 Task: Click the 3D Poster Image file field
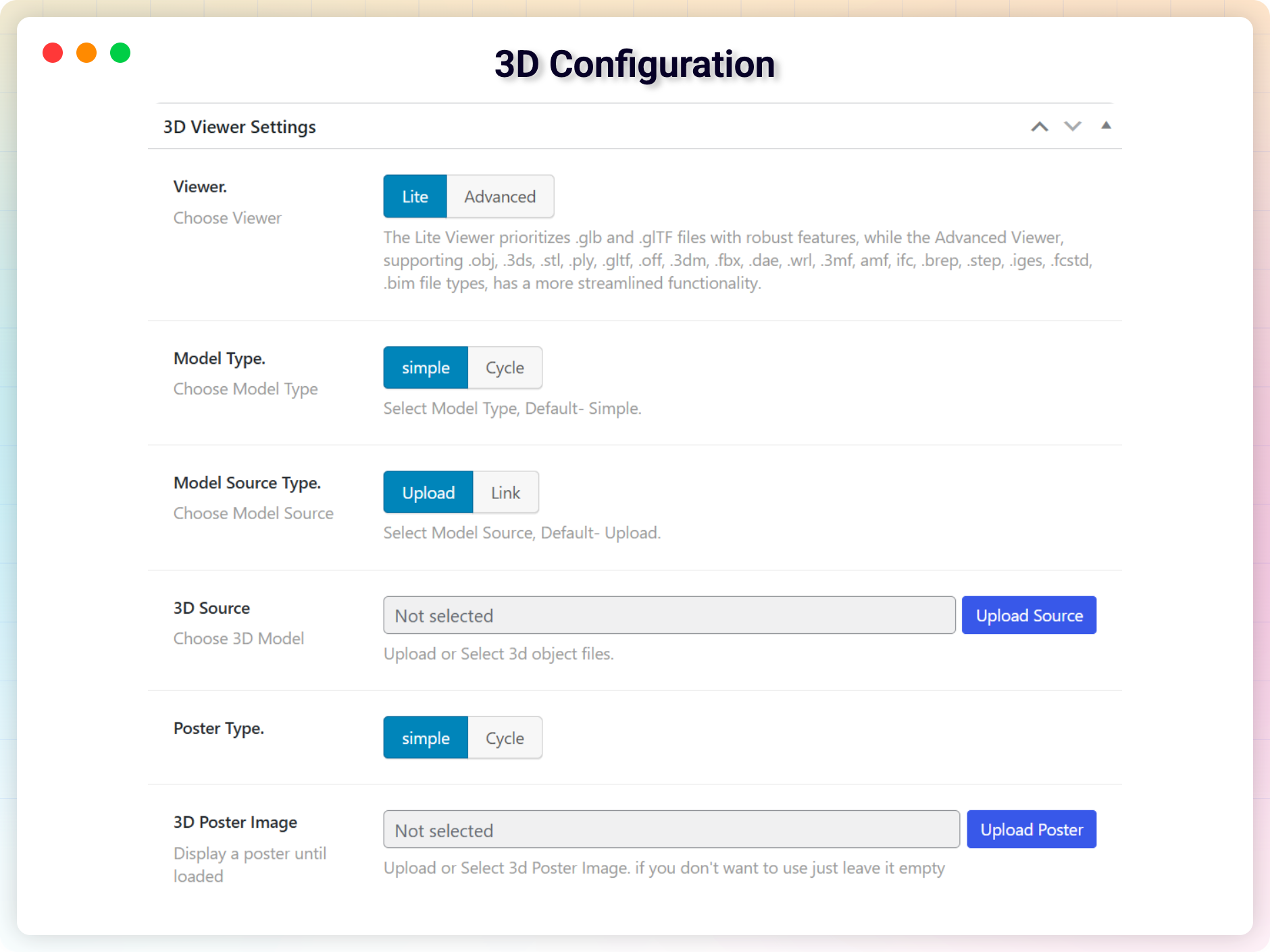tap(671, 830)
